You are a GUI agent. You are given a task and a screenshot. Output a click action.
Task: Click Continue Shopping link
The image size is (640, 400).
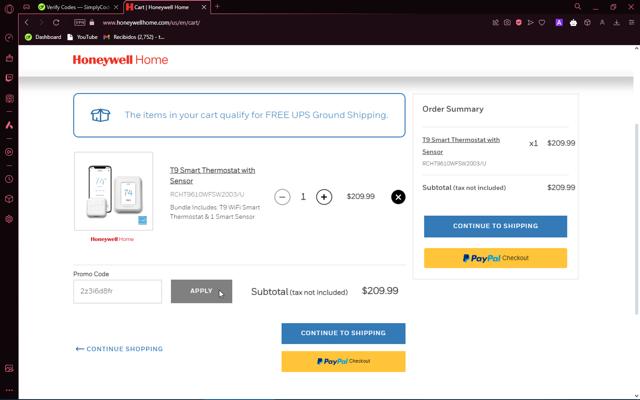(x=119, y=349)
